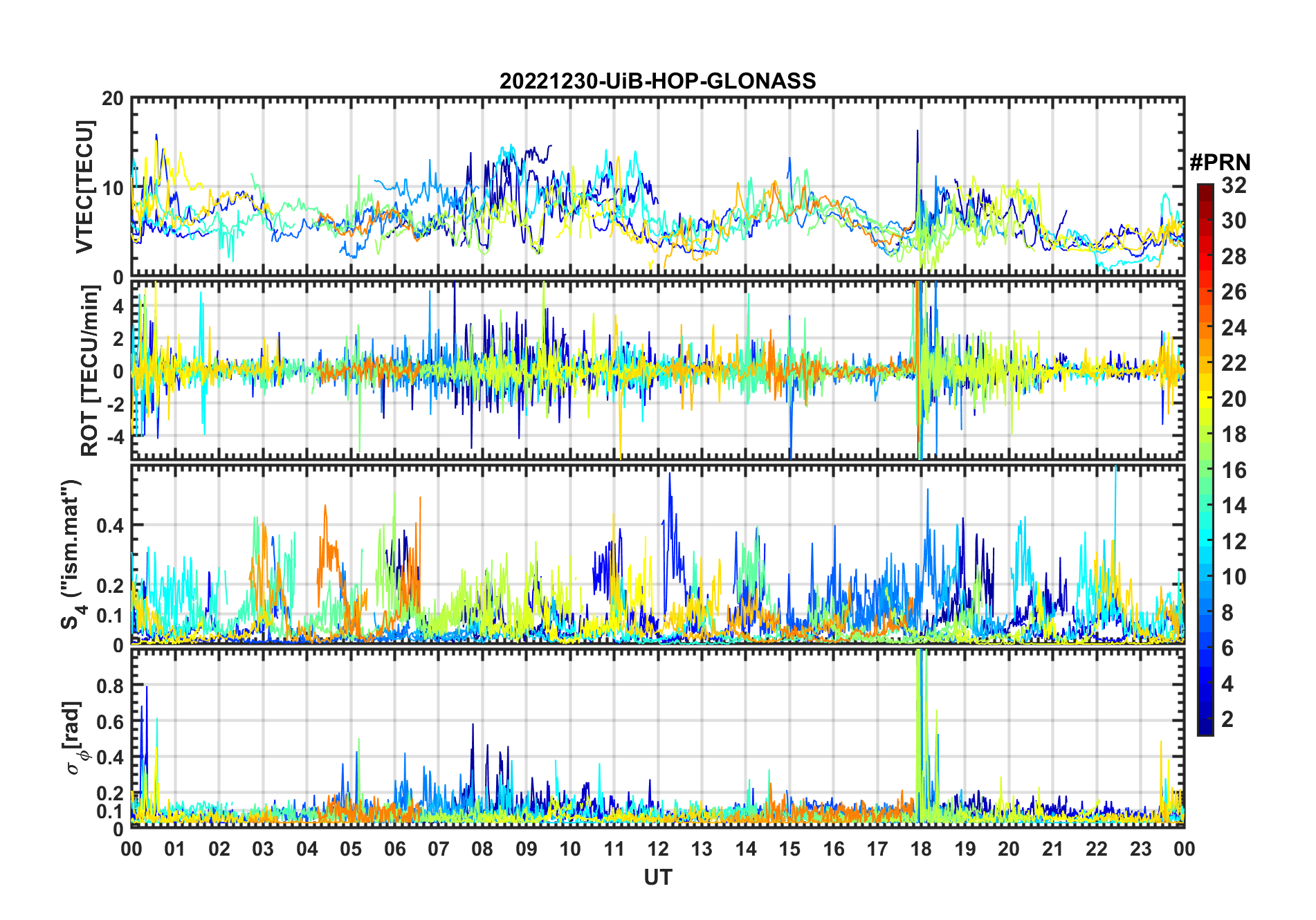The width and height of the screenshot is (1316, 920).
Task: Click the S4 axis tick label 0.4
Action: pyautogui.click(x=110, y=526)
